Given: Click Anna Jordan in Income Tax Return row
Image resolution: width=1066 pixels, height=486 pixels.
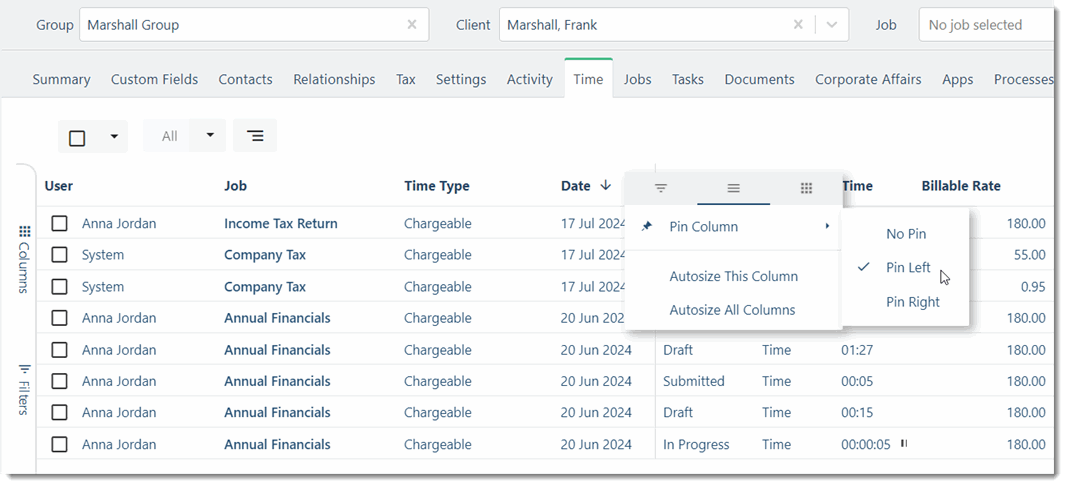Looking at the screenshot, I should tap(119, 224).
